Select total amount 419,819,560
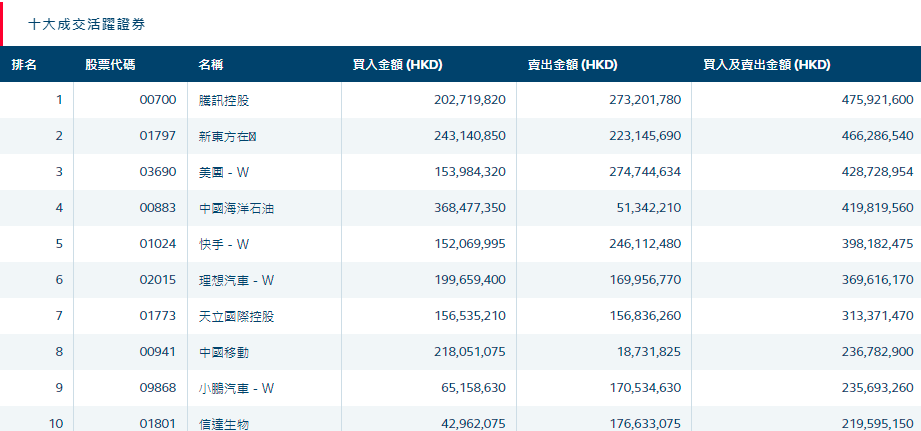This screenshot has height=431, width=921. click(878, 208)
